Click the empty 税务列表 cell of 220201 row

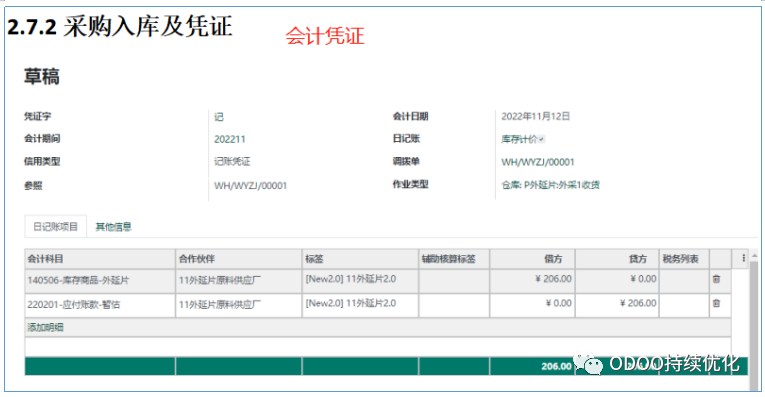click(684, 305)
